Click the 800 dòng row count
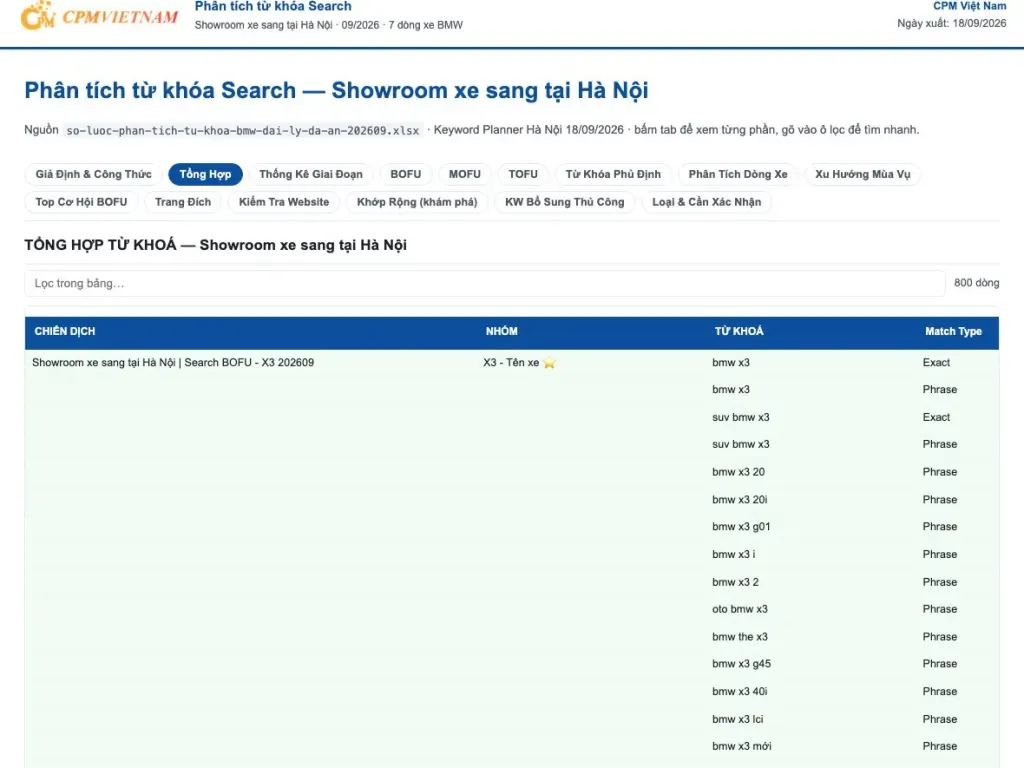 [976, 283]
